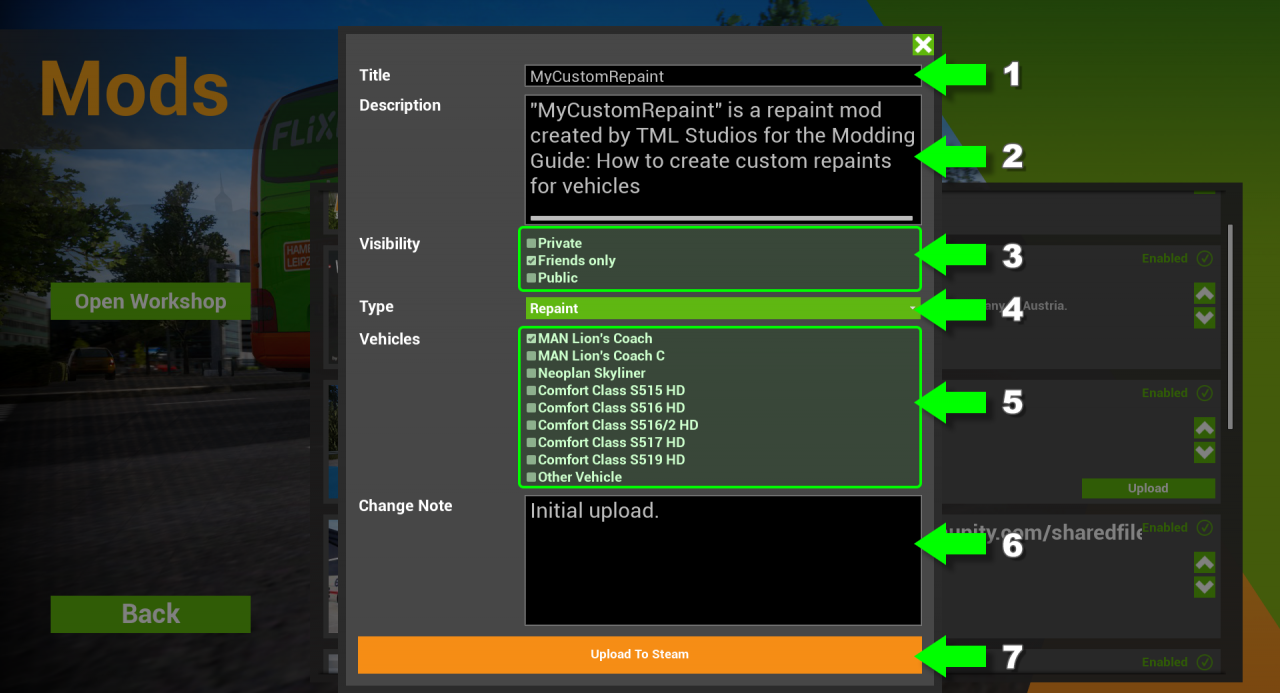
Task: Select Comfort Class S517 HD vehicle
Action: [532, 443]
